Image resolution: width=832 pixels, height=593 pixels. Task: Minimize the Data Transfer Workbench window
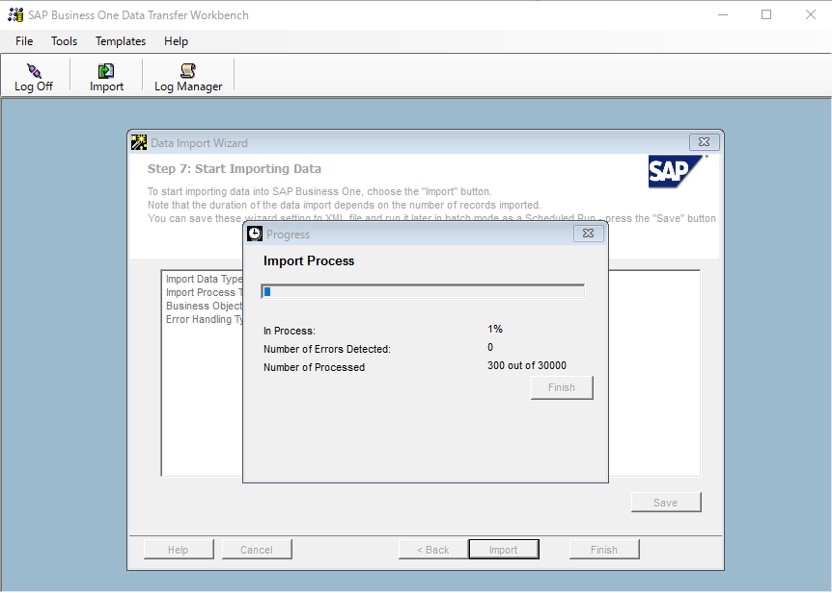tap(723, 15)
